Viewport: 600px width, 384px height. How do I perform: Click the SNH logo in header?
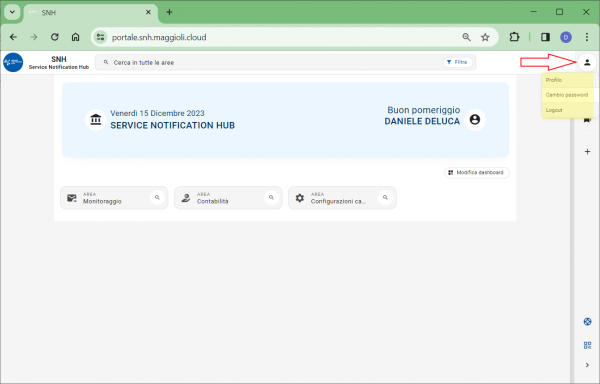click(13, 62)
